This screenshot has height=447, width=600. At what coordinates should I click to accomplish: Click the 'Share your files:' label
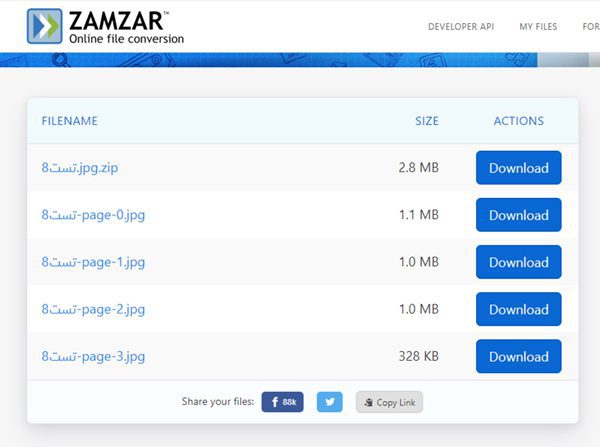point(218,401)
